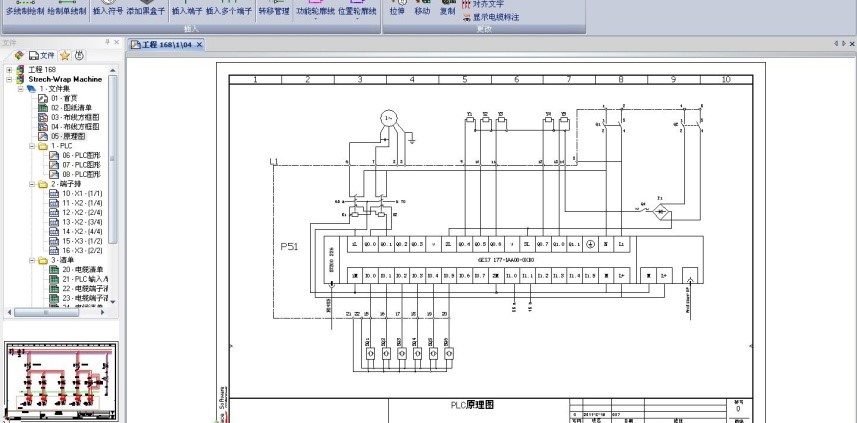Collapse the 1 - 文件集 node
Image resolution: width=857 pixels, height=423 pixels.
20,89
